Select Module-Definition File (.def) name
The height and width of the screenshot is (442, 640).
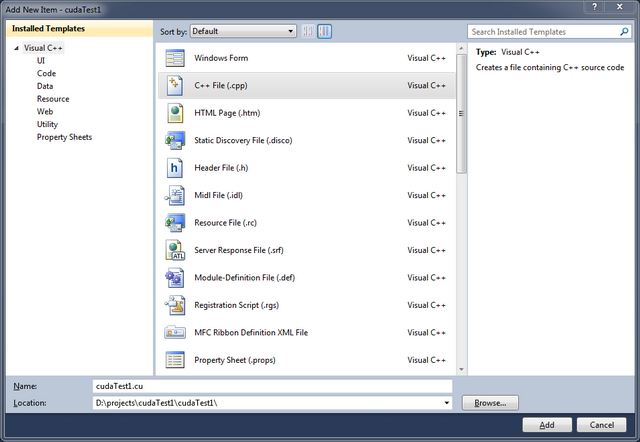click(244, 278)
